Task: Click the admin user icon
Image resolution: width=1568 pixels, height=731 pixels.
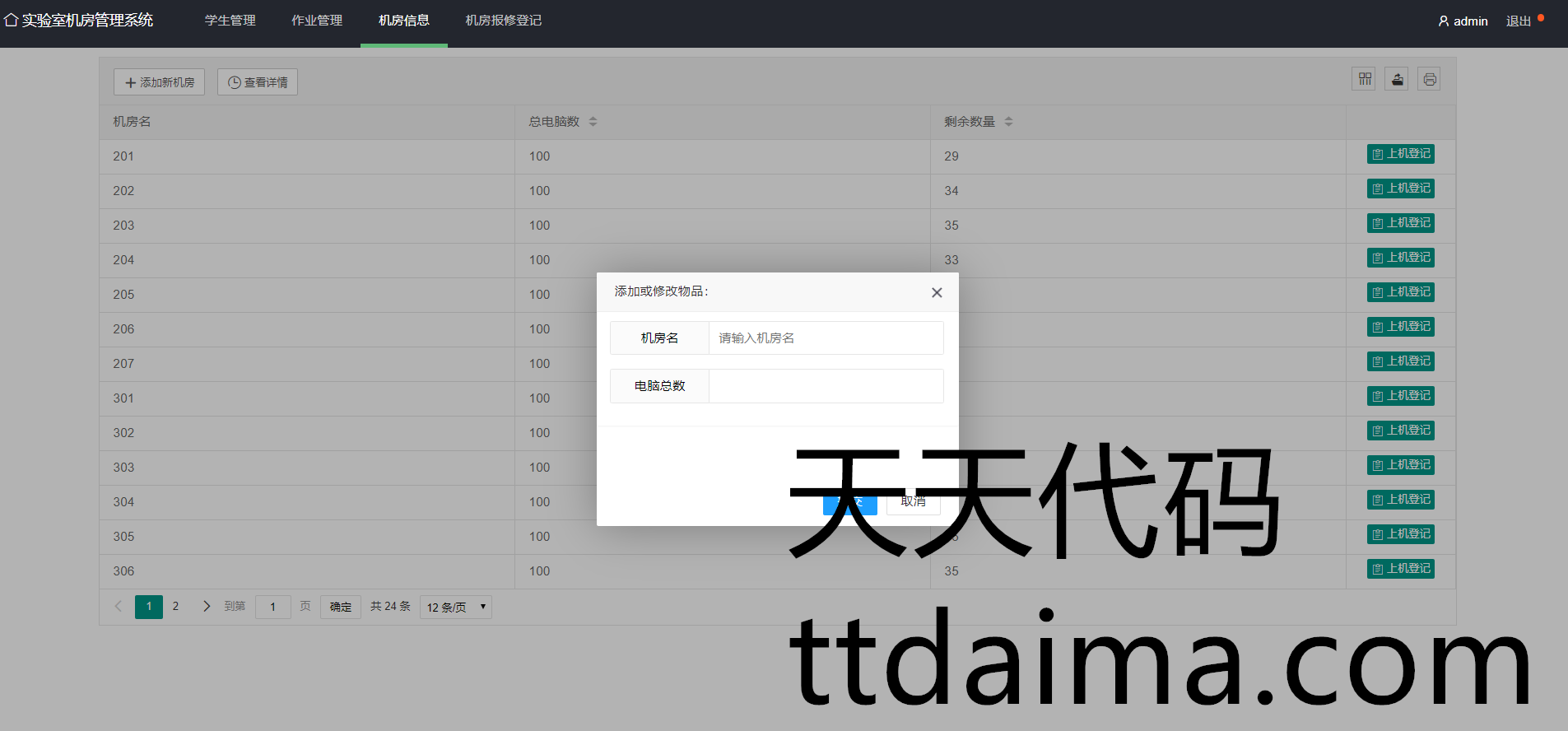Action: [1443, 21]
